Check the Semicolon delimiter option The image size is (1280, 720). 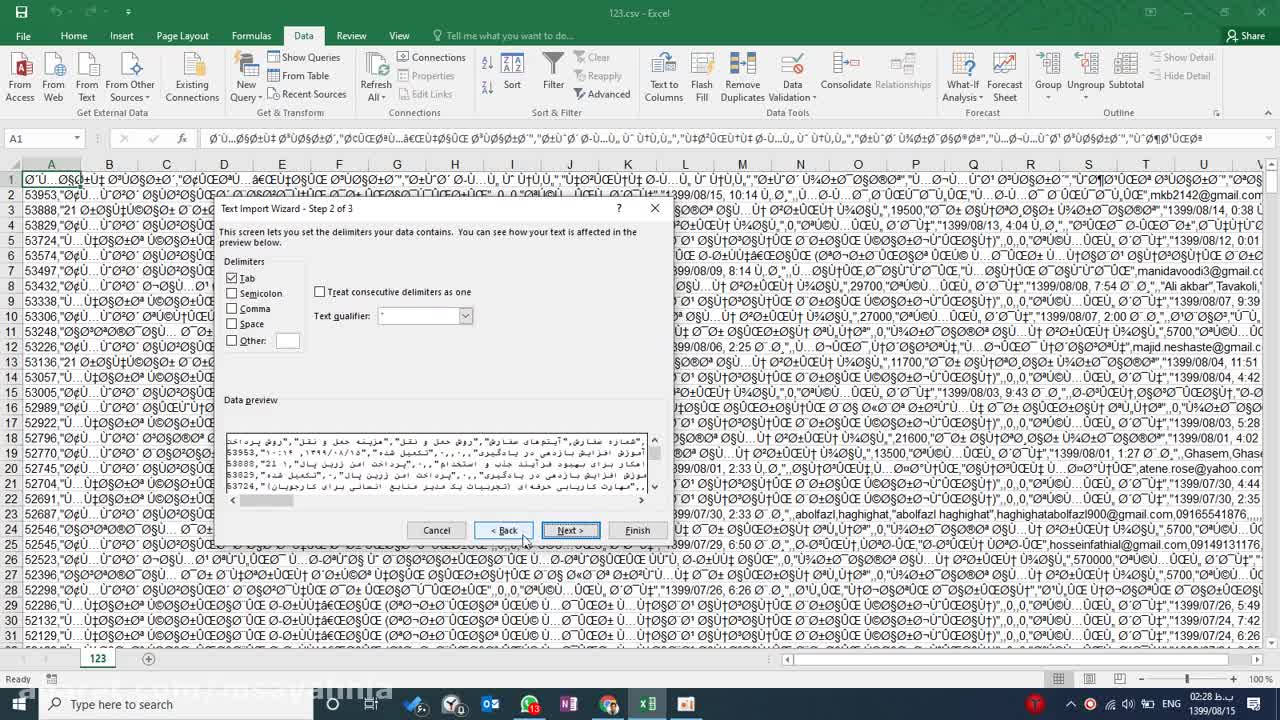click(x=232, y=294)
